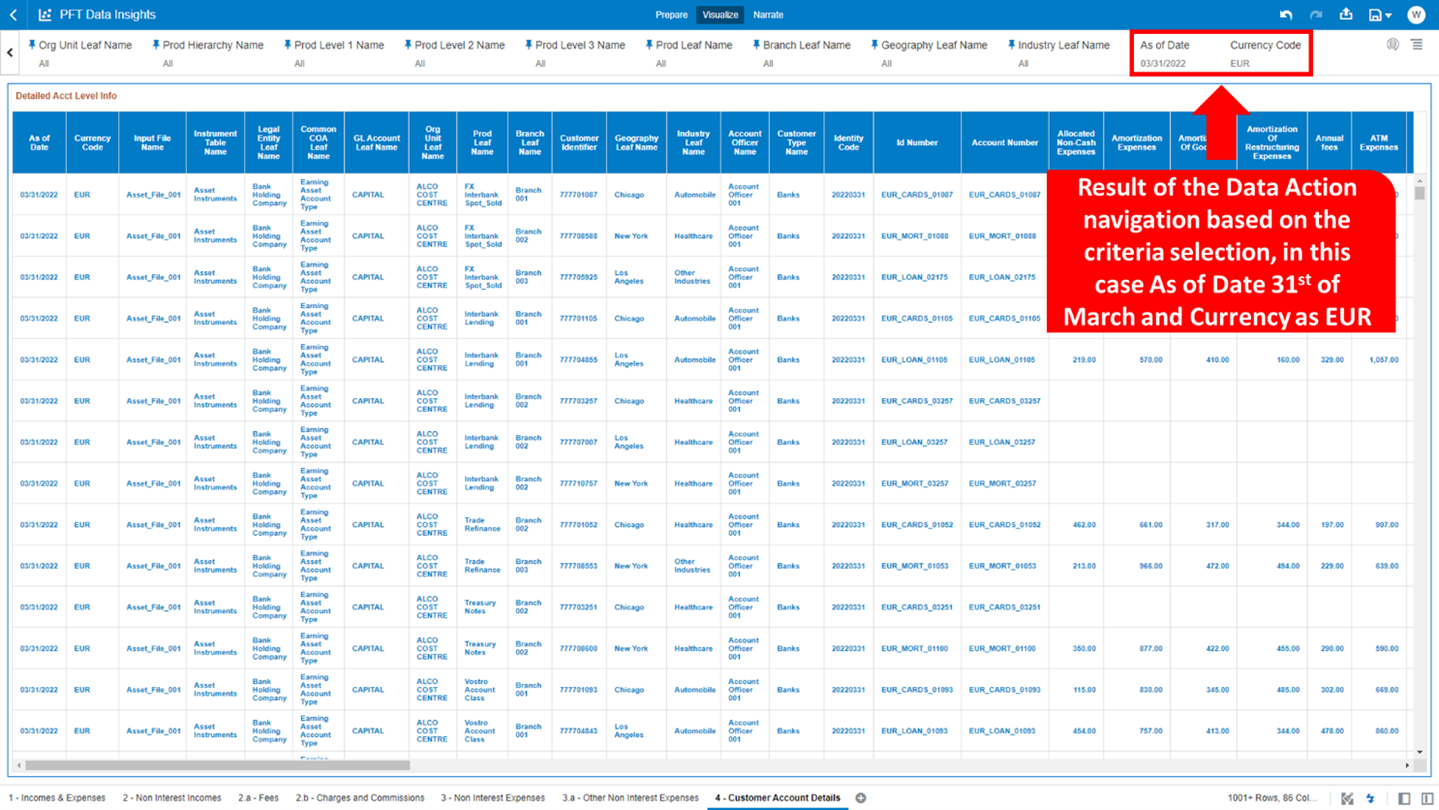Select the format brush icon in status bar
Screen dimensions: 1439x810
(1349, 798)
